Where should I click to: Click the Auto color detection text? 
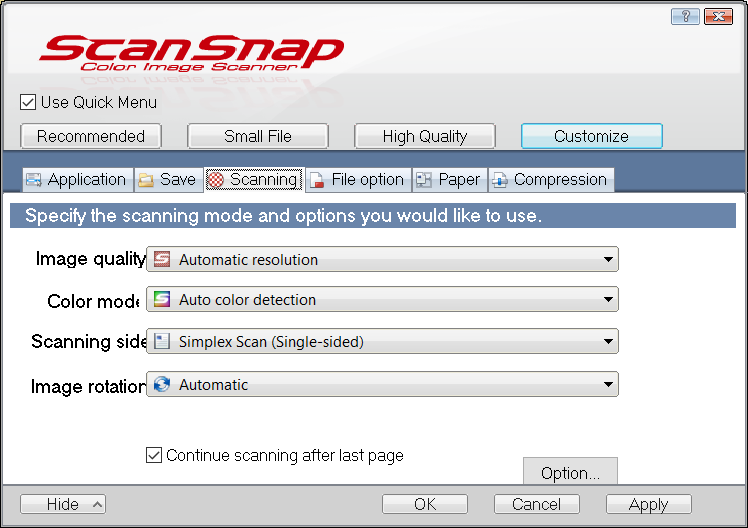coord(247,300)
